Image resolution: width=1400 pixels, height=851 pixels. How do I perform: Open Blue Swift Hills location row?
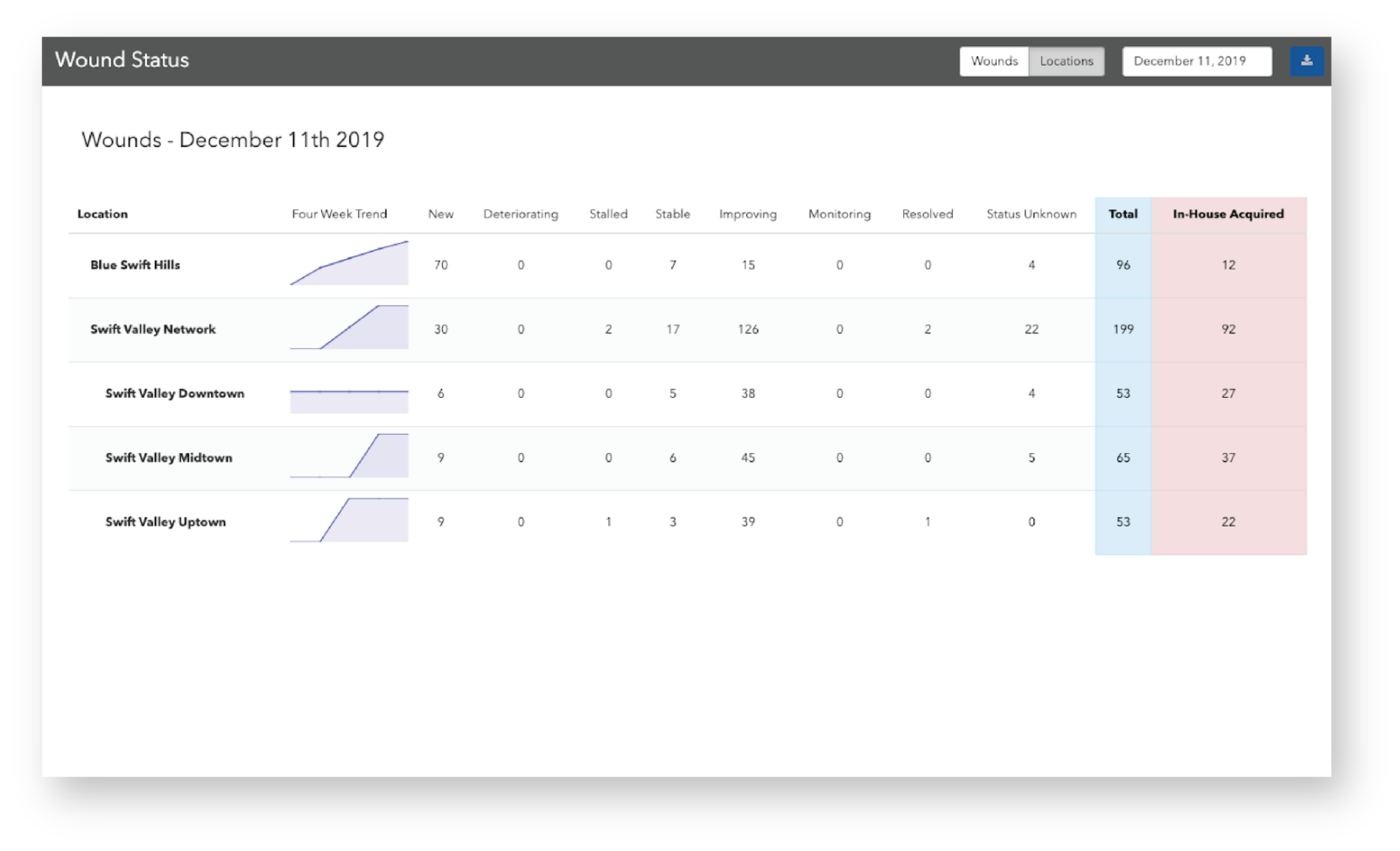[x=136, y=265]
